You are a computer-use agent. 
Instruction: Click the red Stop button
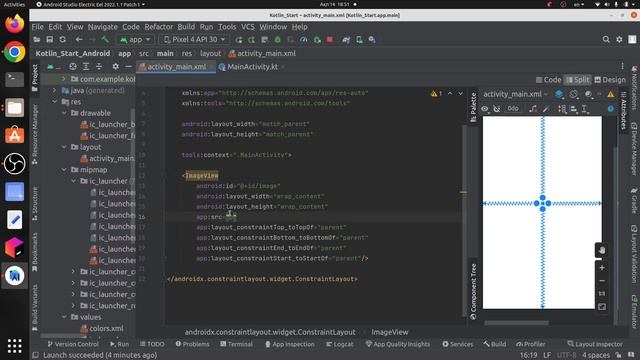[x=330, y=40]
